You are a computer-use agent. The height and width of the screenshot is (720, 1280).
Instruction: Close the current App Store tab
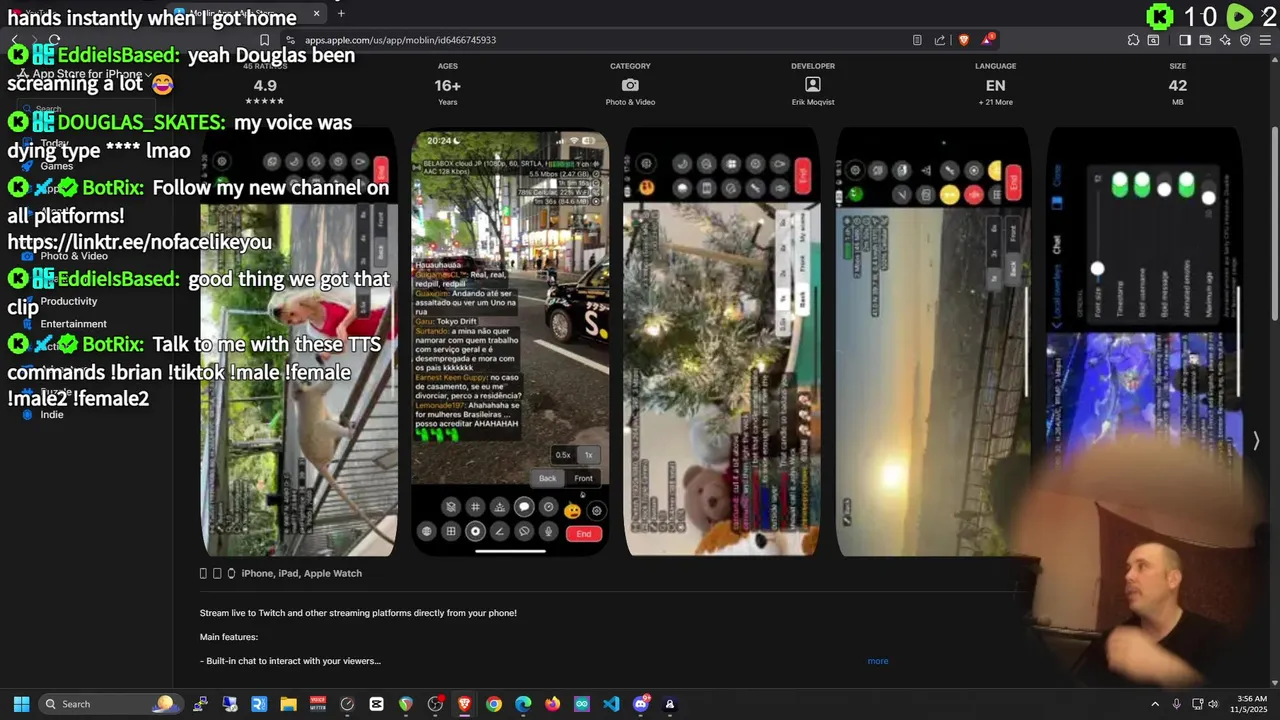coord(317,13)
